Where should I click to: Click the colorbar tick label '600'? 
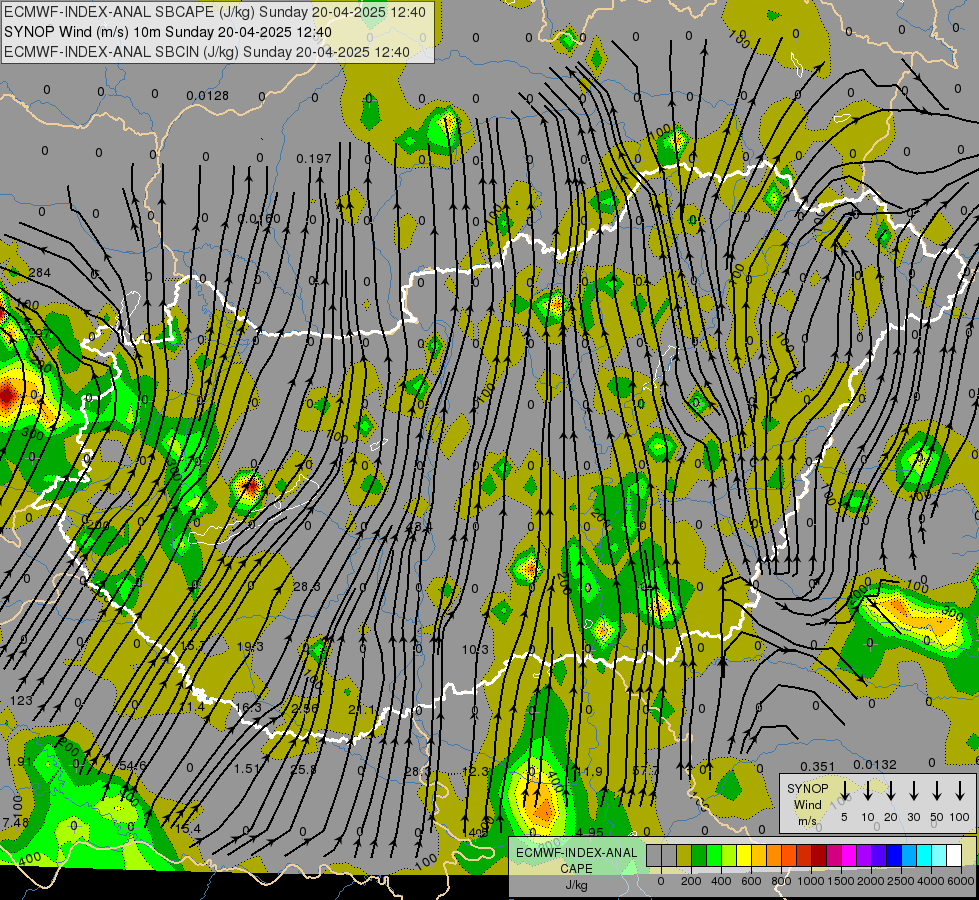point(751,881)
